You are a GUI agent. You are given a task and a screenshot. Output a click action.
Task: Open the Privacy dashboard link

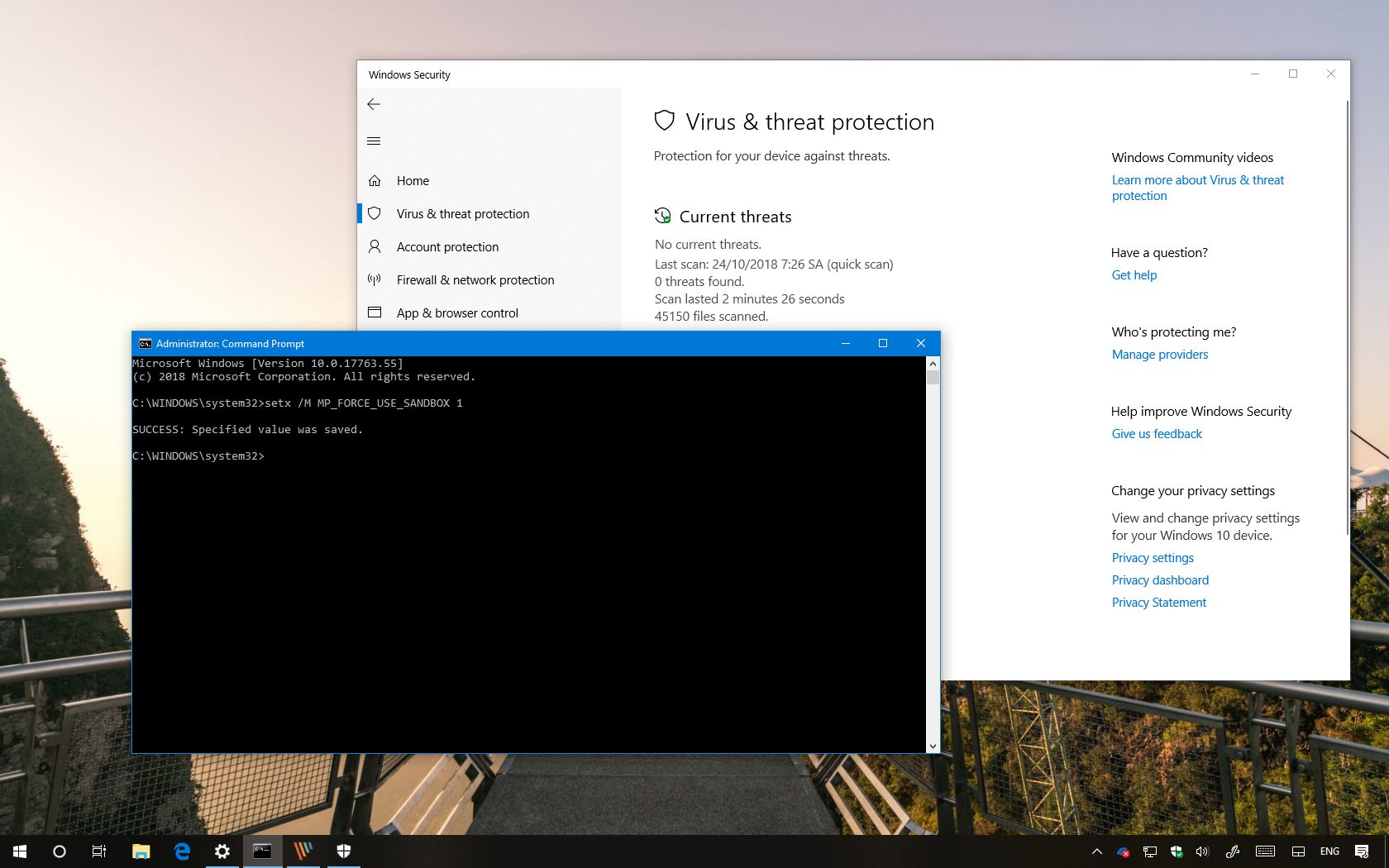pyautogui.click(x=1159, y=579)
